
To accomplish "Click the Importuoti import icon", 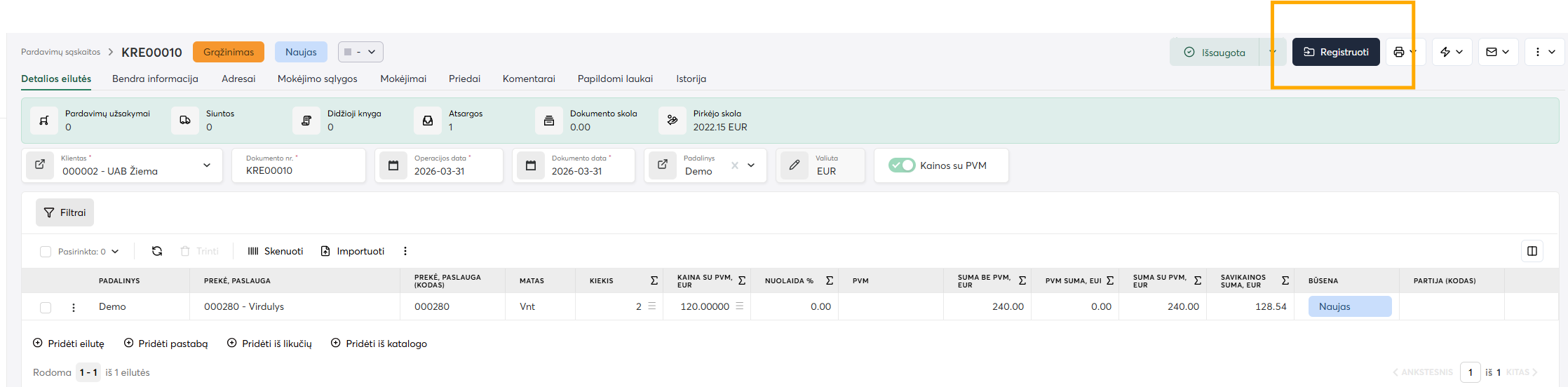I will click(325, 251).
